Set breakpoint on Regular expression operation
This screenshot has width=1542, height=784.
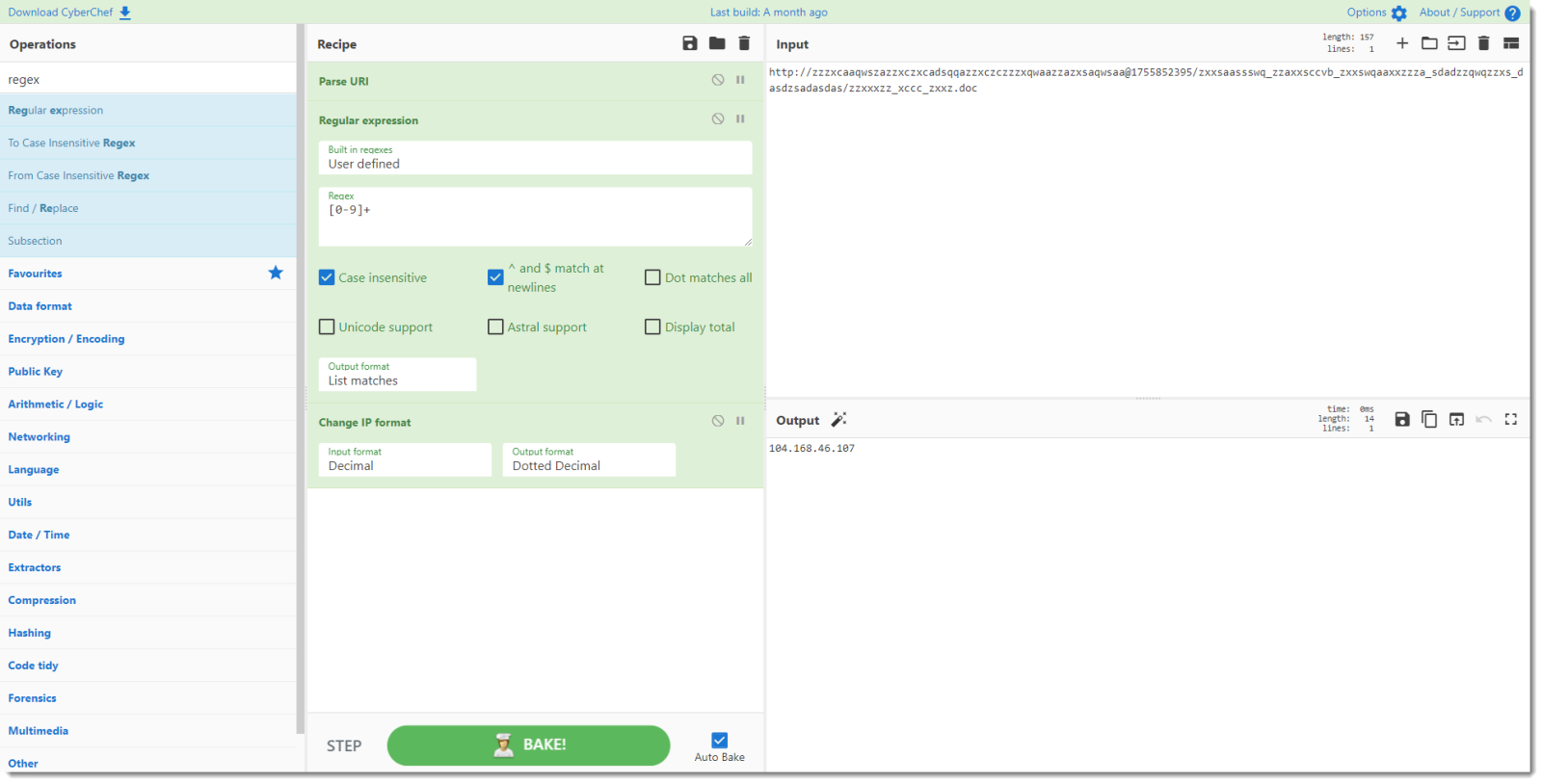tap(740, 119)
